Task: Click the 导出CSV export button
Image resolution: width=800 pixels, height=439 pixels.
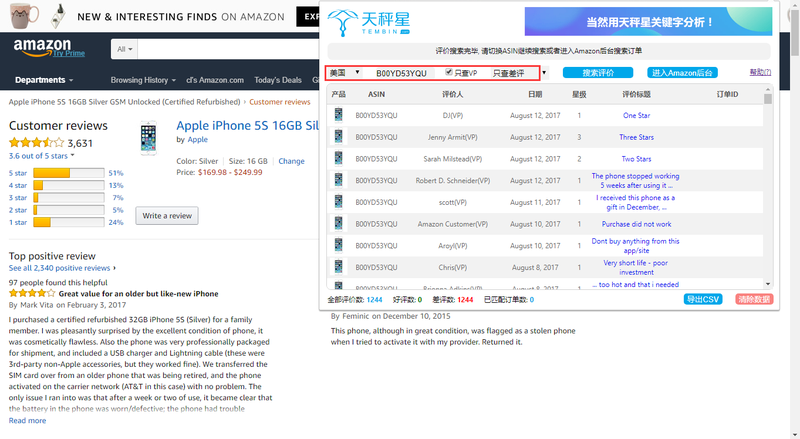Action: [703, 299]
